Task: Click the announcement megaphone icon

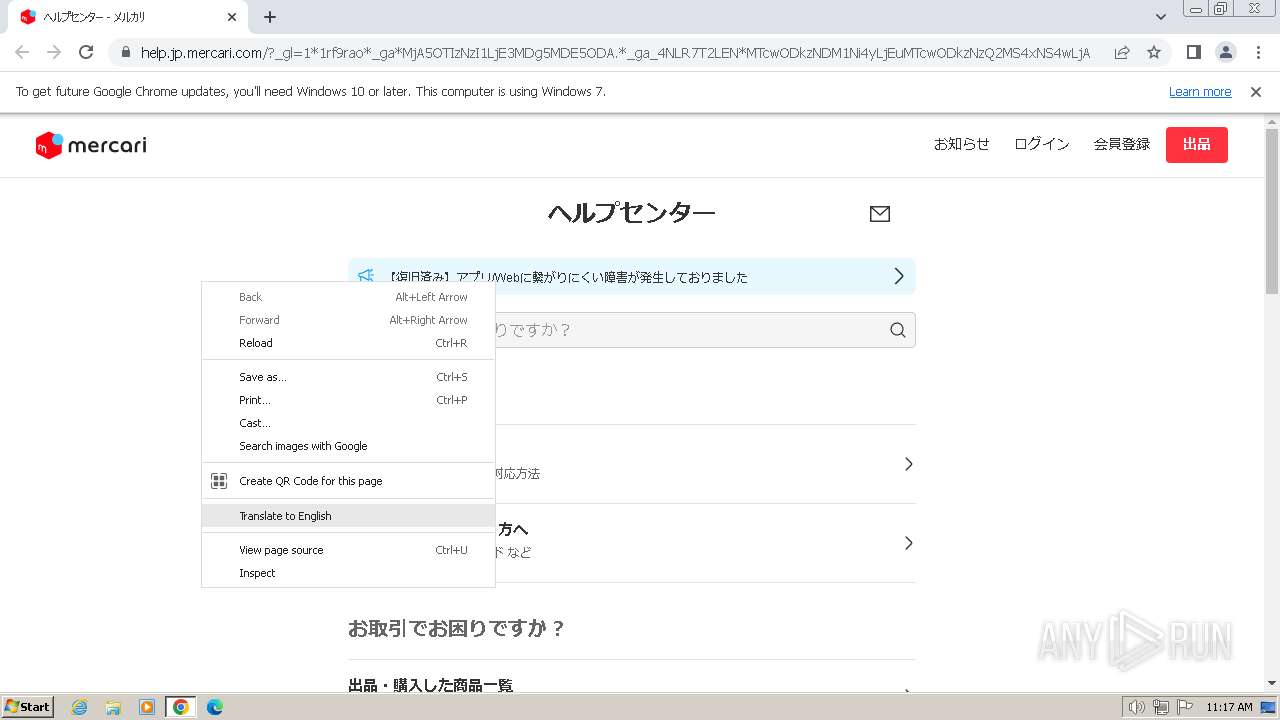Action: pos(366,276)
